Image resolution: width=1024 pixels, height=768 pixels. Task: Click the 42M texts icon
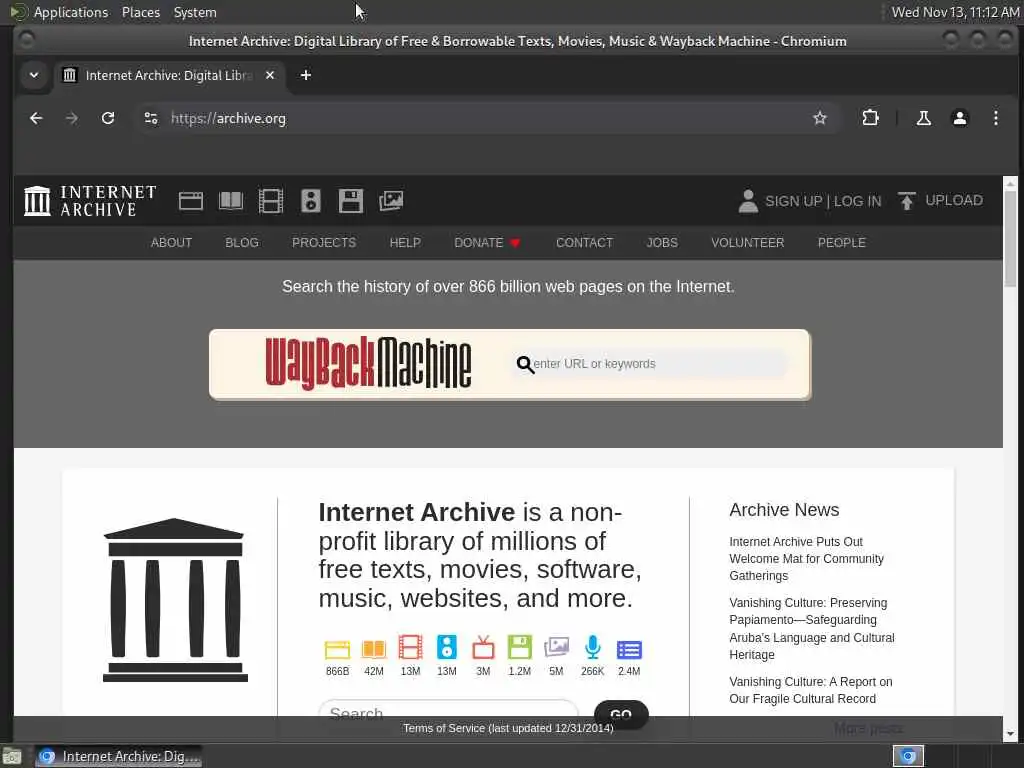(374, 649)
